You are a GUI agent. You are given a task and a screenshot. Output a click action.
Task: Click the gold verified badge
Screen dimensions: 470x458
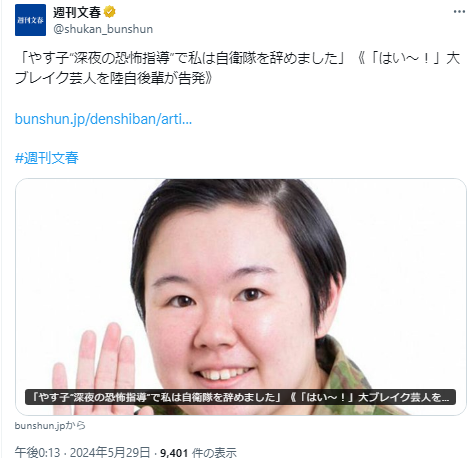coord(110,12)
